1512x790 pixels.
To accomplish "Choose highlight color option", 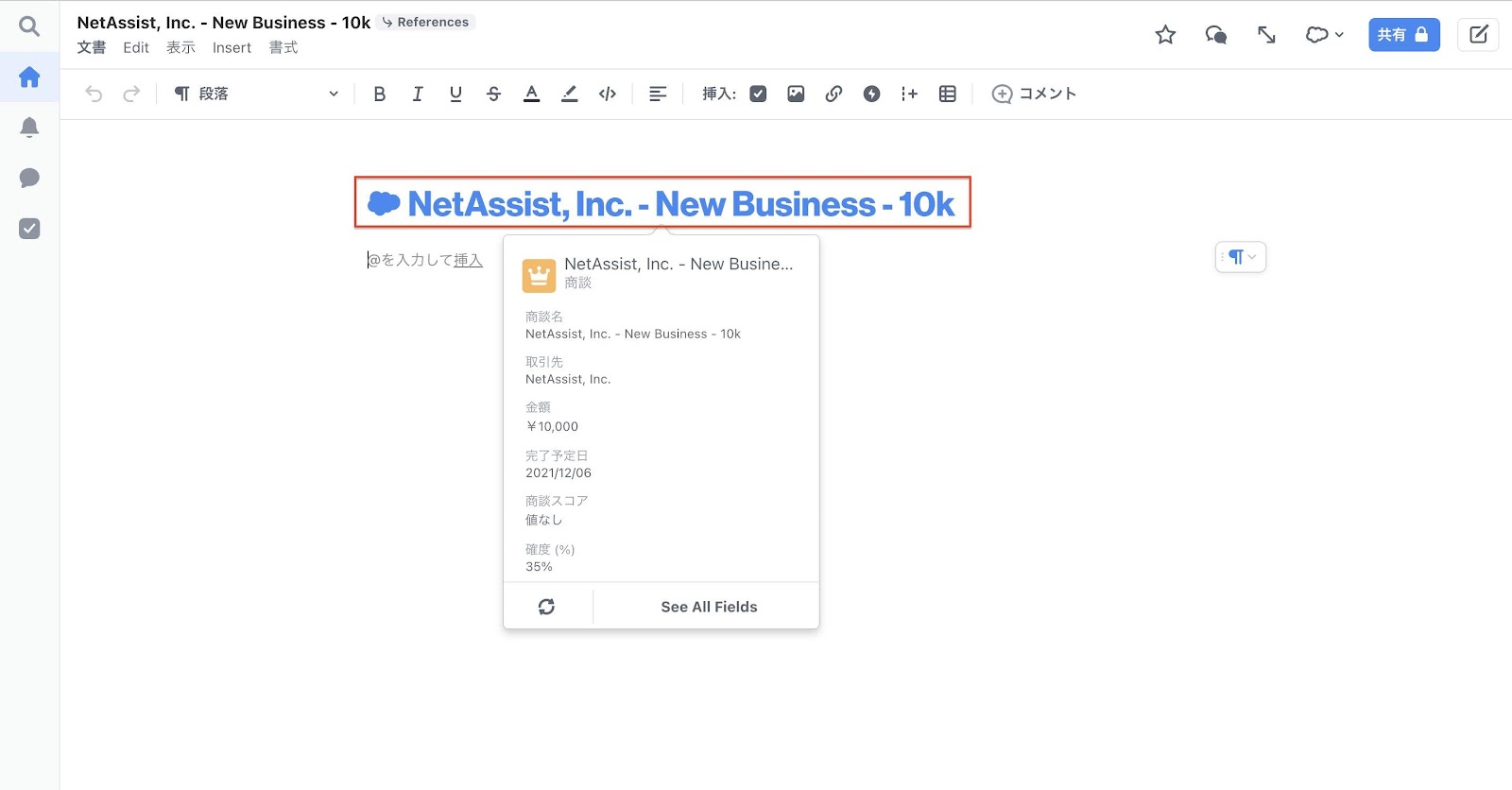I will point(569,94).
